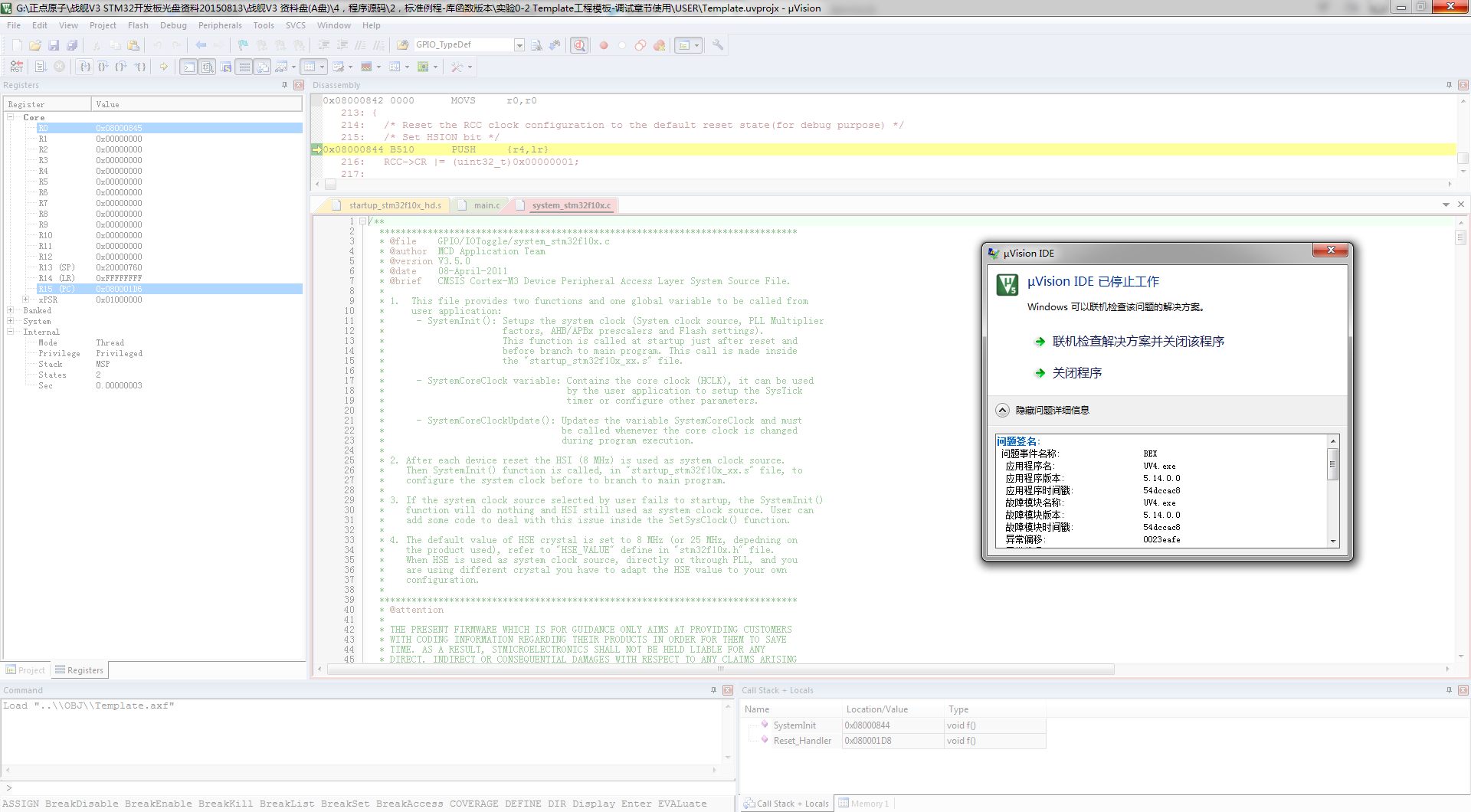The height and width of the screenshot is (812, 1471).
Task: Click the Open file icon
Action: click(x=35, y=45)
